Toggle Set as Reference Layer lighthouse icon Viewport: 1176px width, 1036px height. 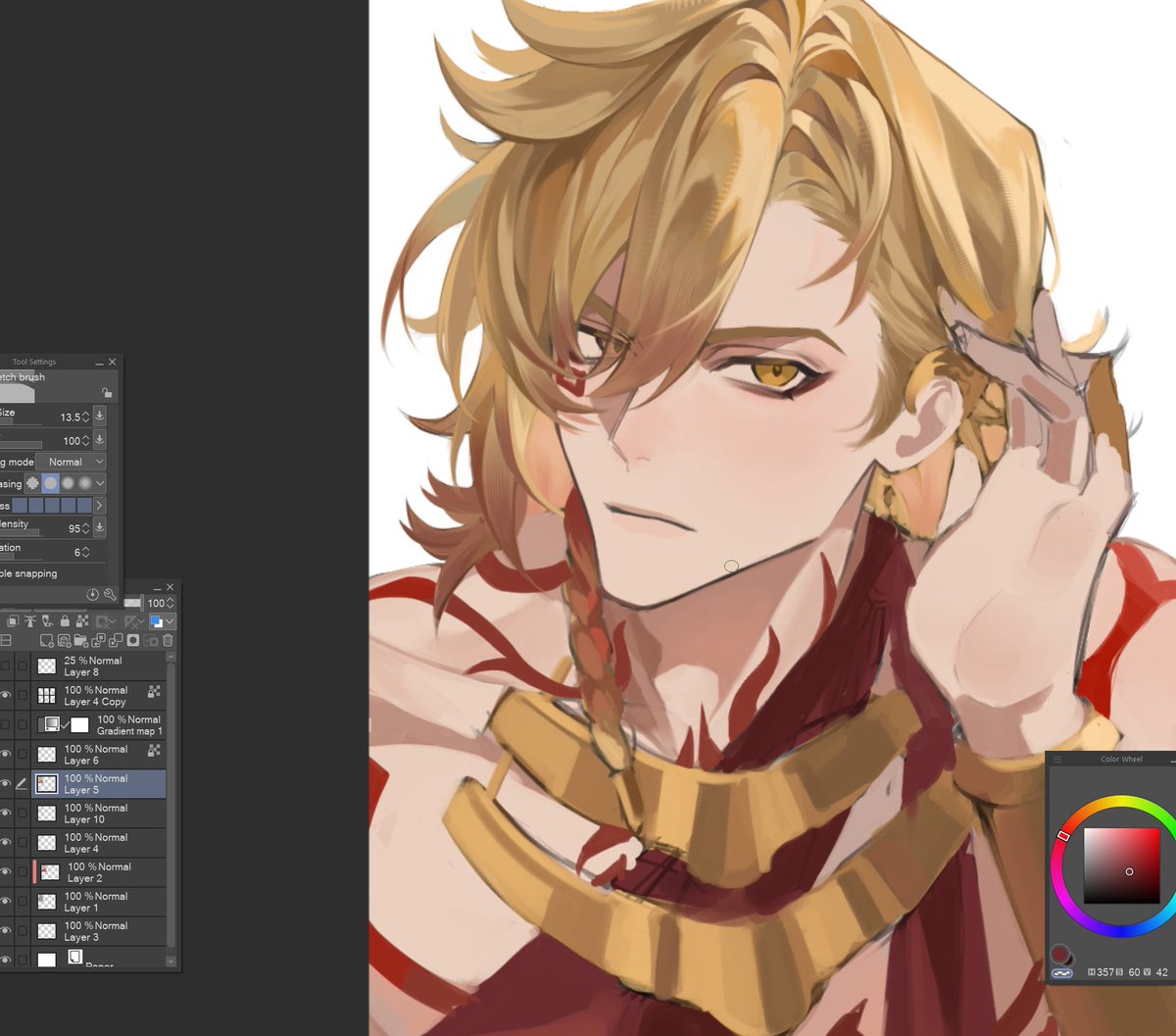[x=30, y=621]
